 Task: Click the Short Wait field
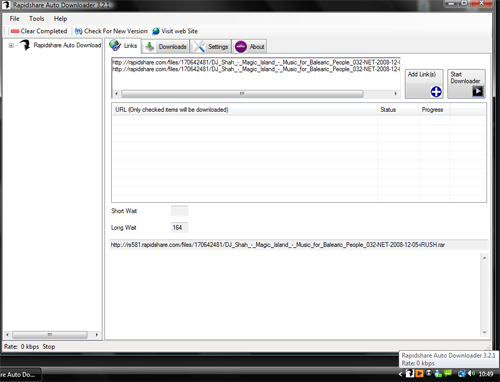pyautogui.click(x=179, y=211)
